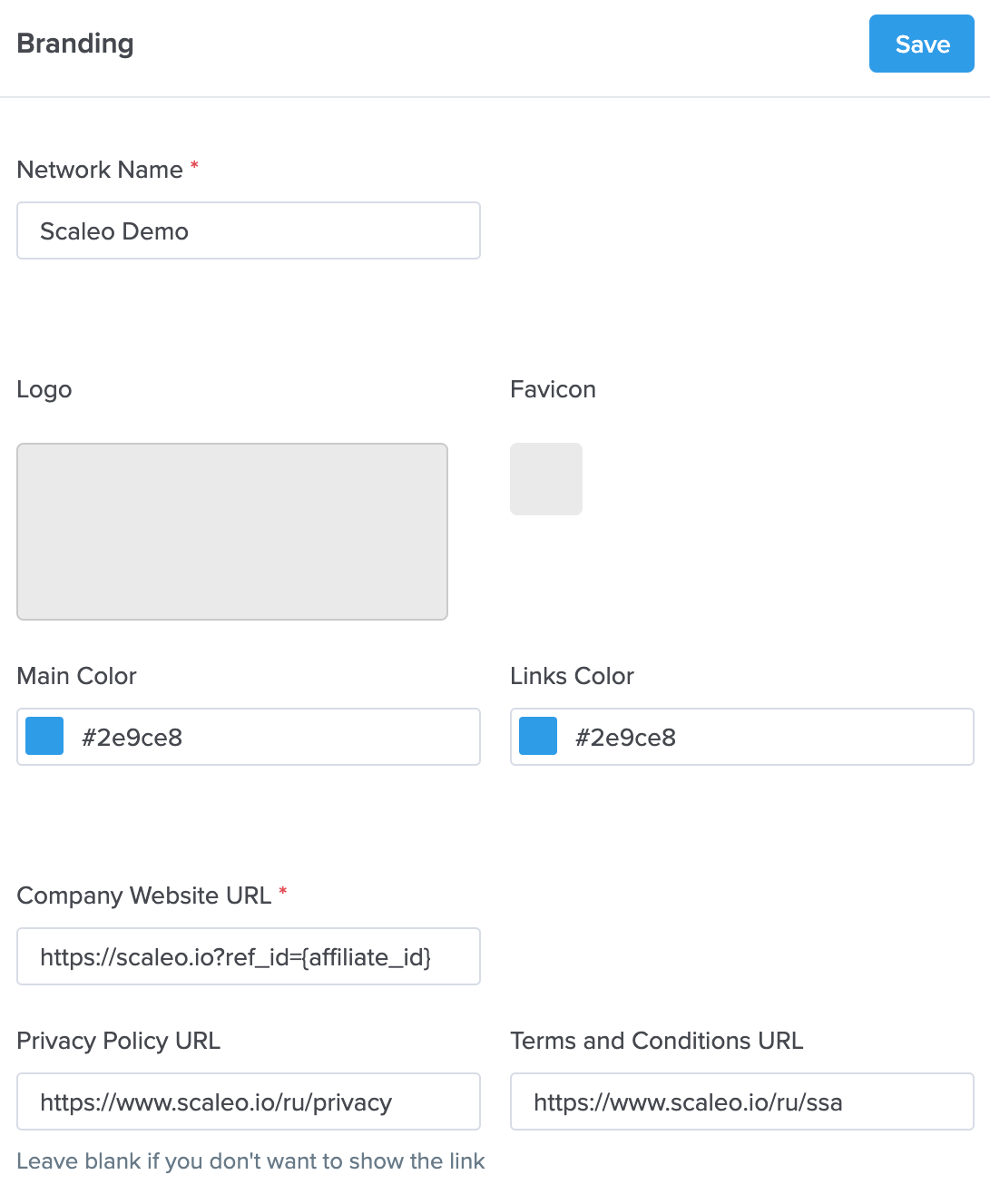
Task: Open the Links Color swatch picker
Action: pyautogui.click(x=538, y=736)
